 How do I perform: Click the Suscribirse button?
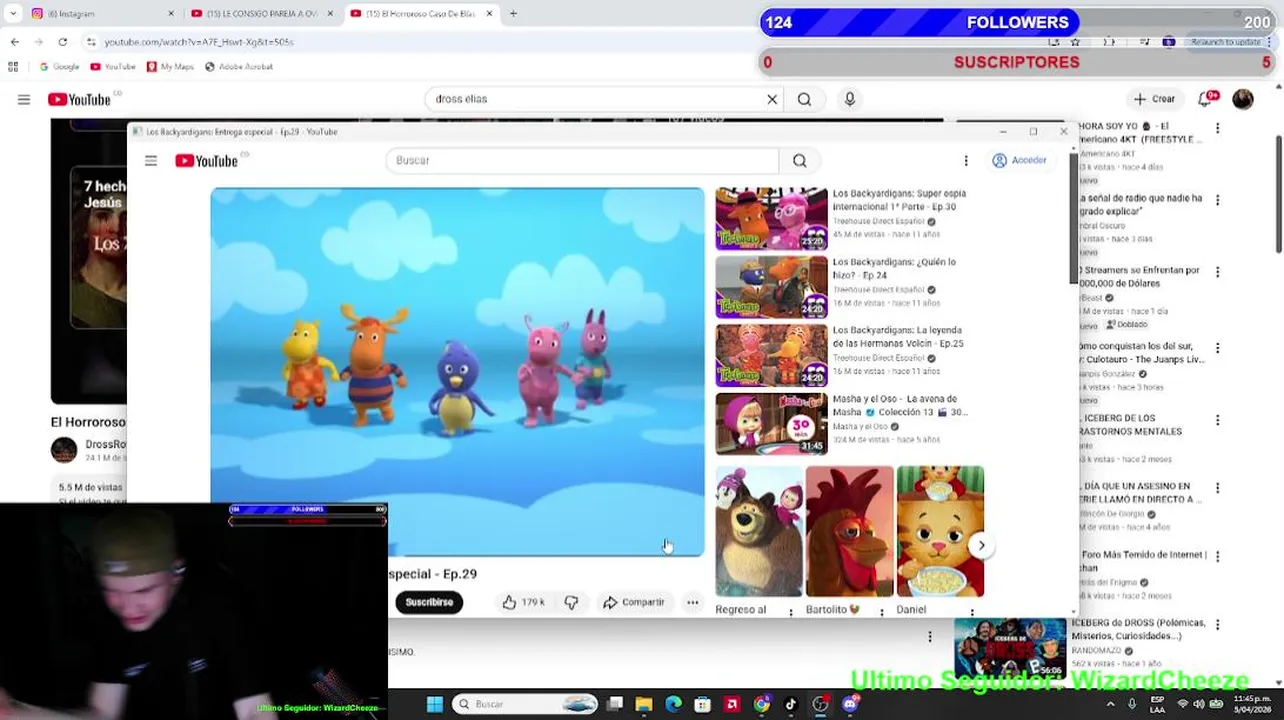pos(429,602)
